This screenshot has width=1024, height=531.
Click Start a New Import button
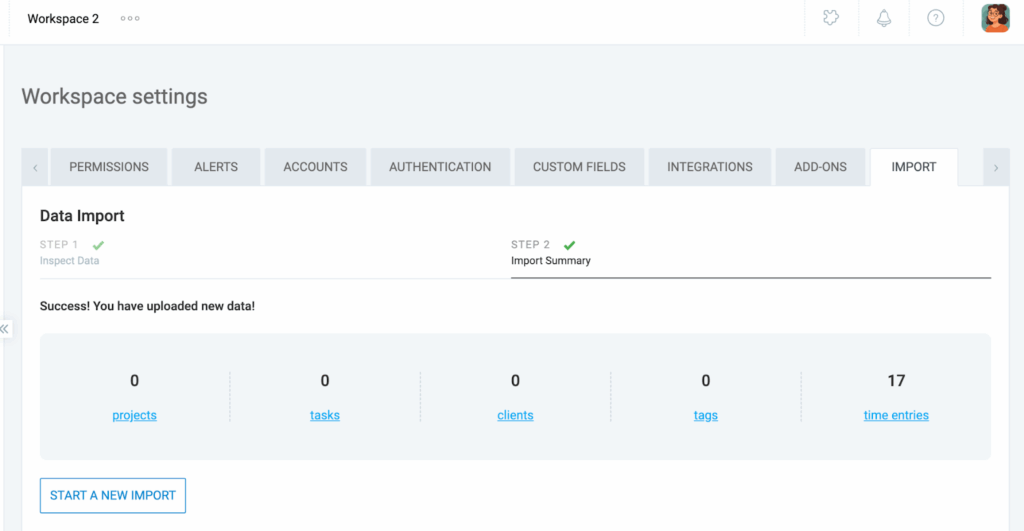(x=113, y=495)
